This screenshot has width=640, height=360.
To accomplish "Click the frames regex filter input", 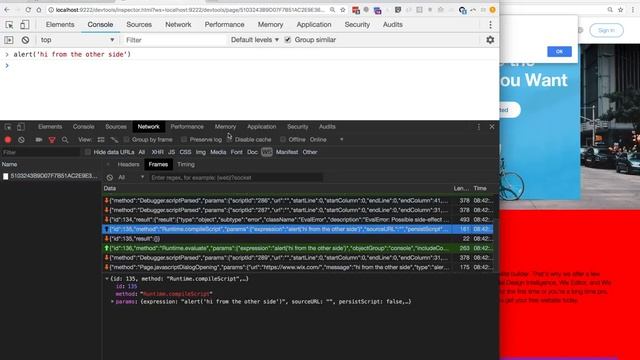I will click(x=236, y=178).
